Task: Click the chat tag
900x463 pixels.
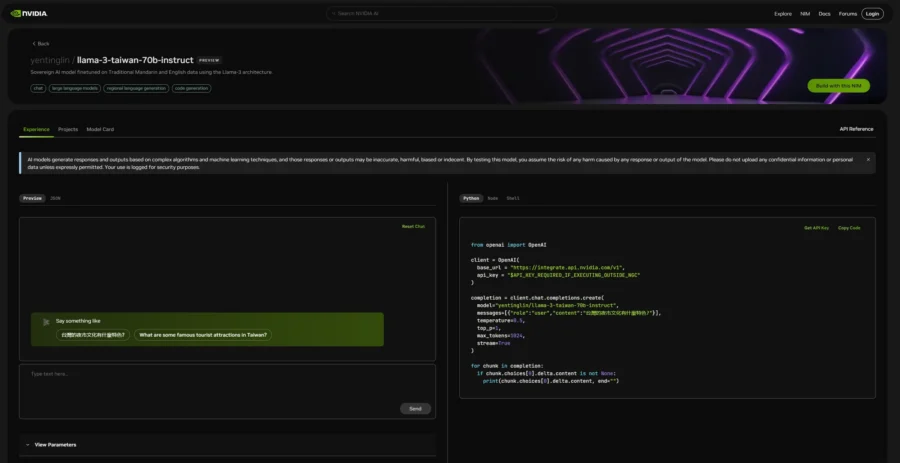Action: [38, 89]
